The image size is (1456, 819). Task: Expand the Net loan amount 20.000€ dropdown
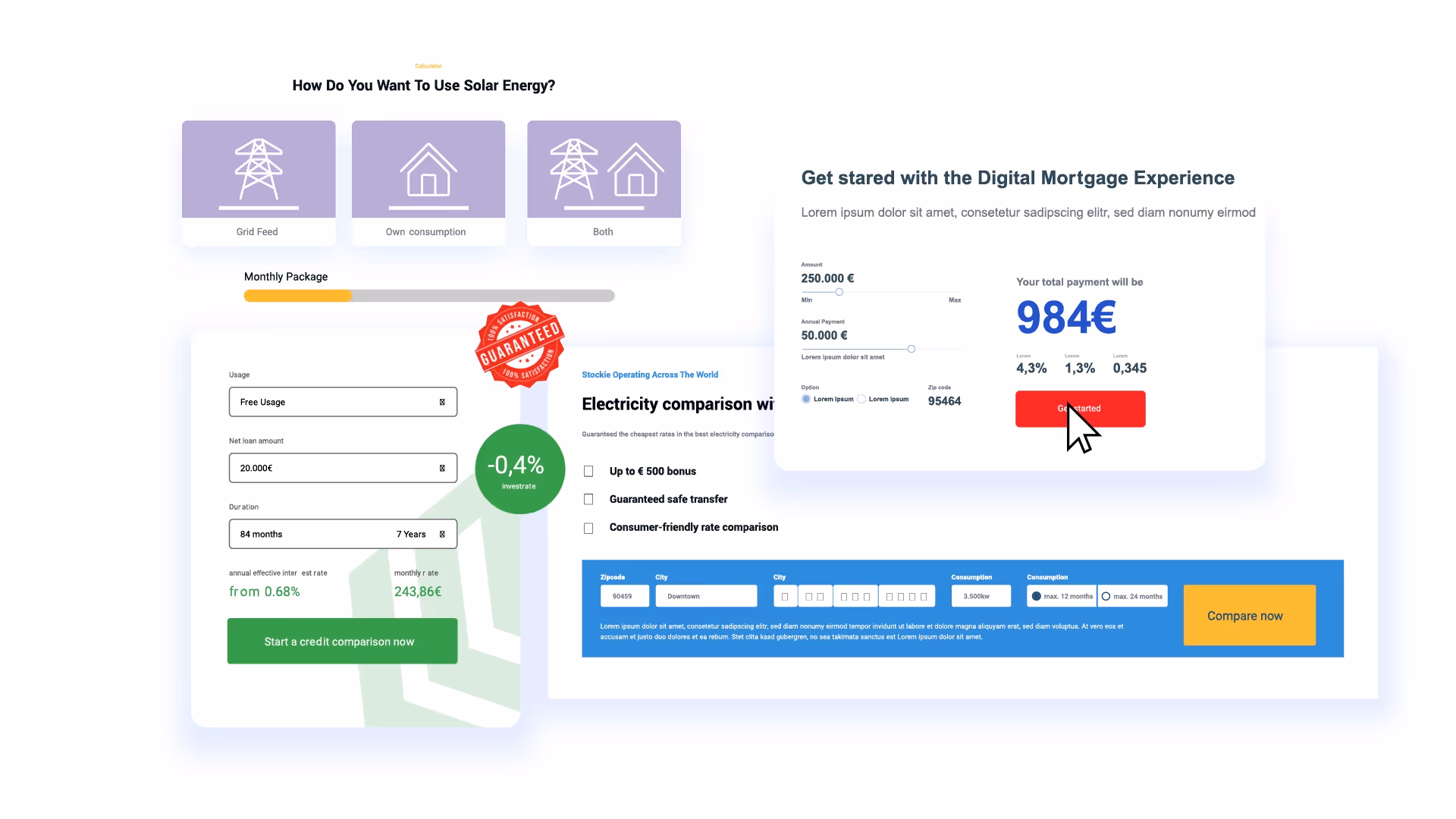tap(343, 468)
